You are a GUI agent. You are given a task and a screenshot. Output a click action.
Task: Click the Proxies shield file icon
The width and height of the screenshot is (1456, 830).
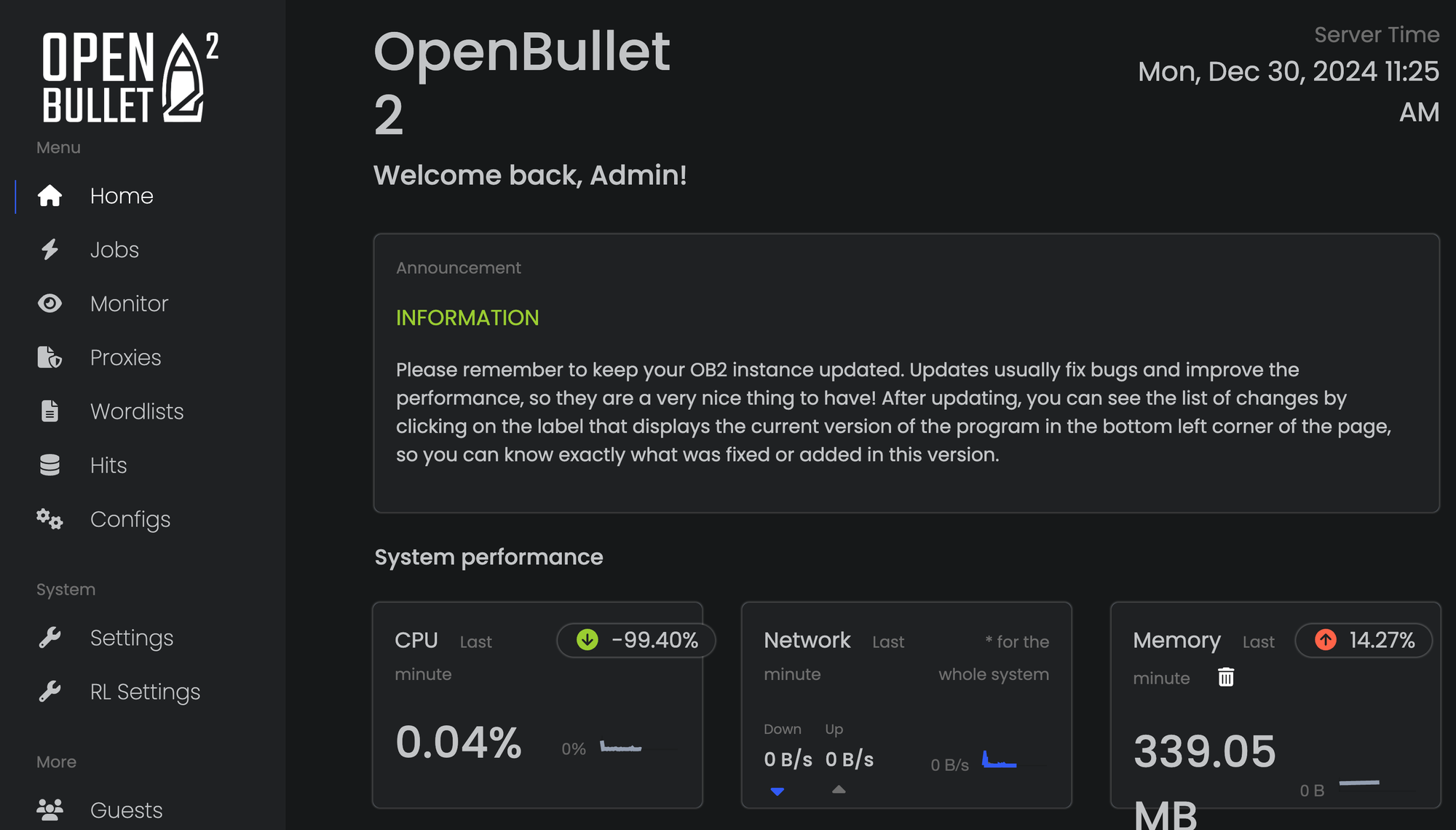pos(50,357)
